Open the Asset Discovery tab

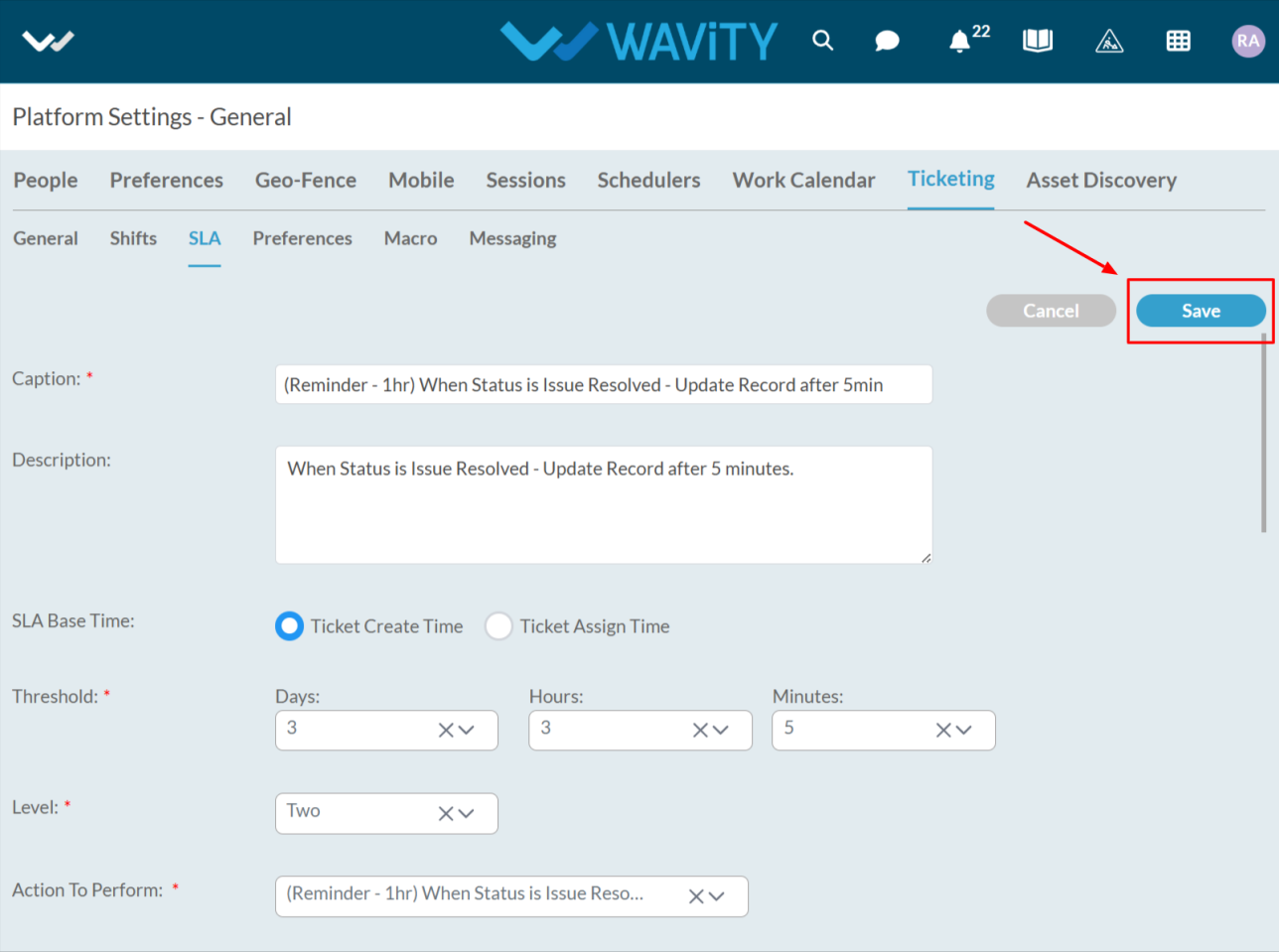pos(1101,180)
